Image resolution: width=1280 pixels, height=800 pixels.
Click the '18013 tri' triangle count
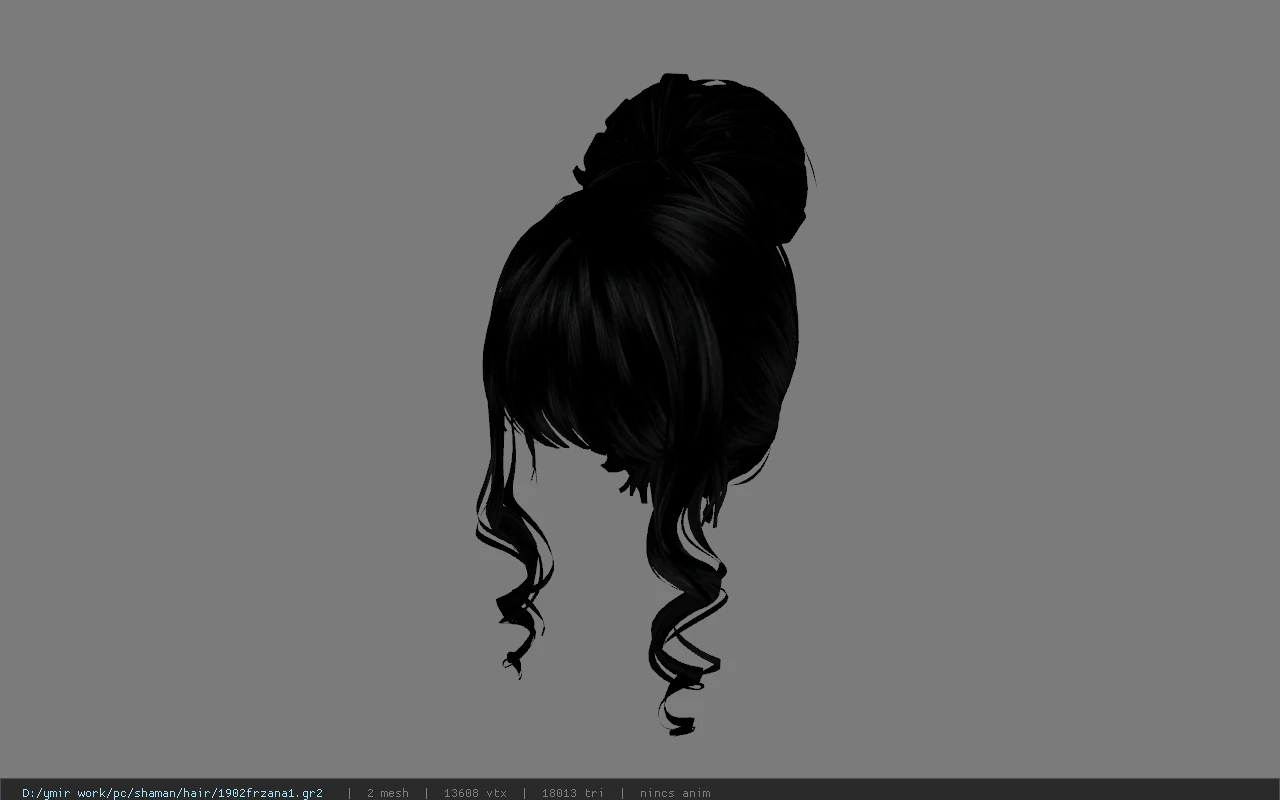click(x=573, y=793)
